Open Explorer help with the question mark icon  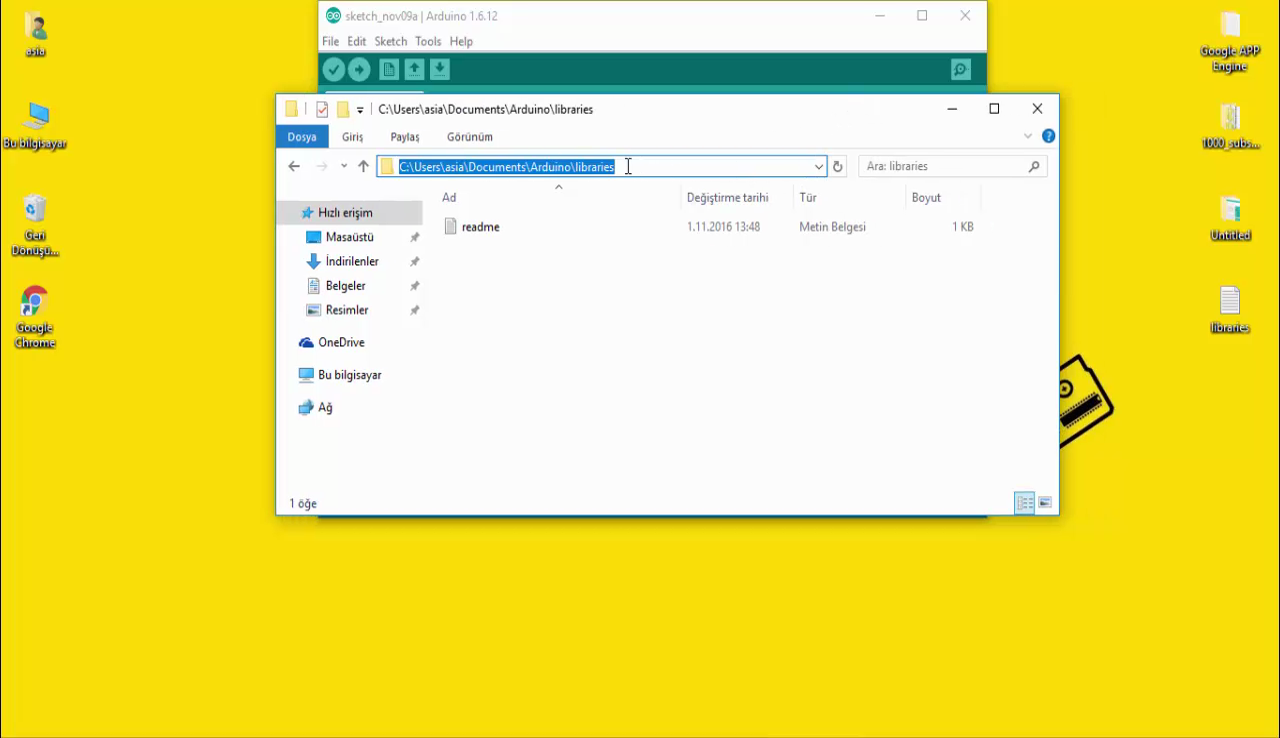tap(1048, 136)
